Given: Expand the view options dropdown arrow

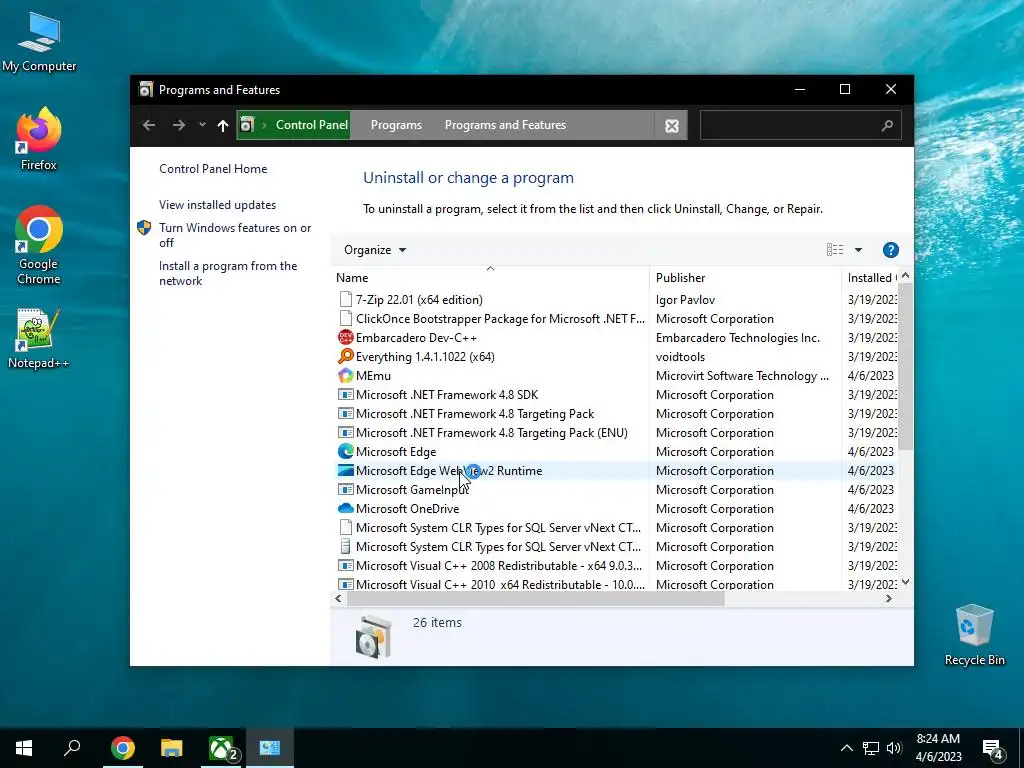Looking at the screenshot, I should coord(858,250).
